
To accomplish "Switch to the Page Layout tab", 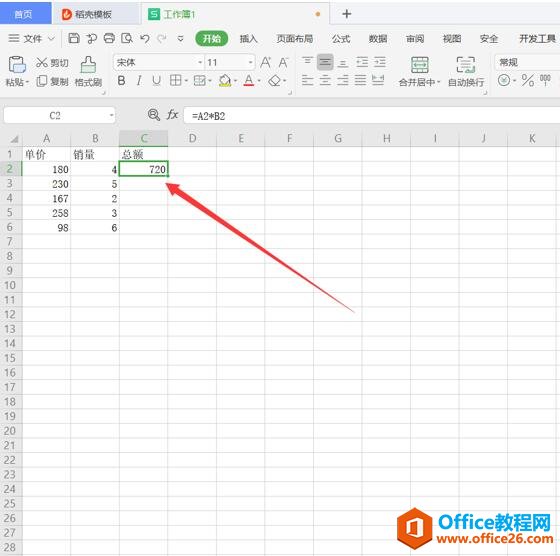I will pyautogui.click(x=295, y=38).
